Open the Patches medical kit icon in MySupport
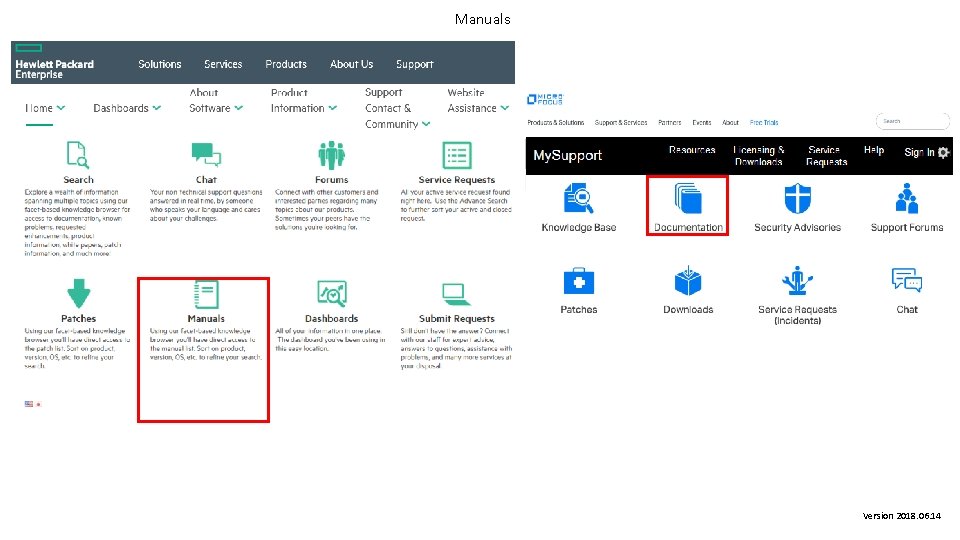960x540 pixels. (579, 282)
